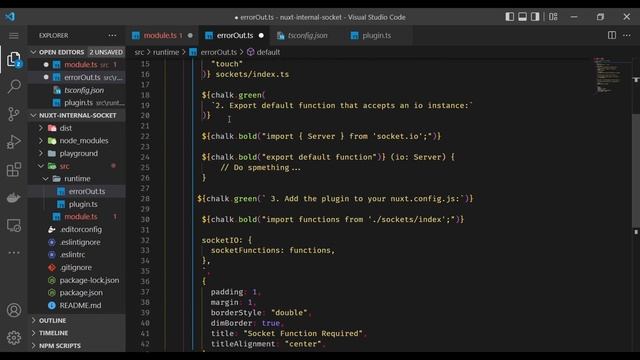Click unsaved dot on errorOut.ts tab
Screen dimensions: 640x360
tap(261, 36)
